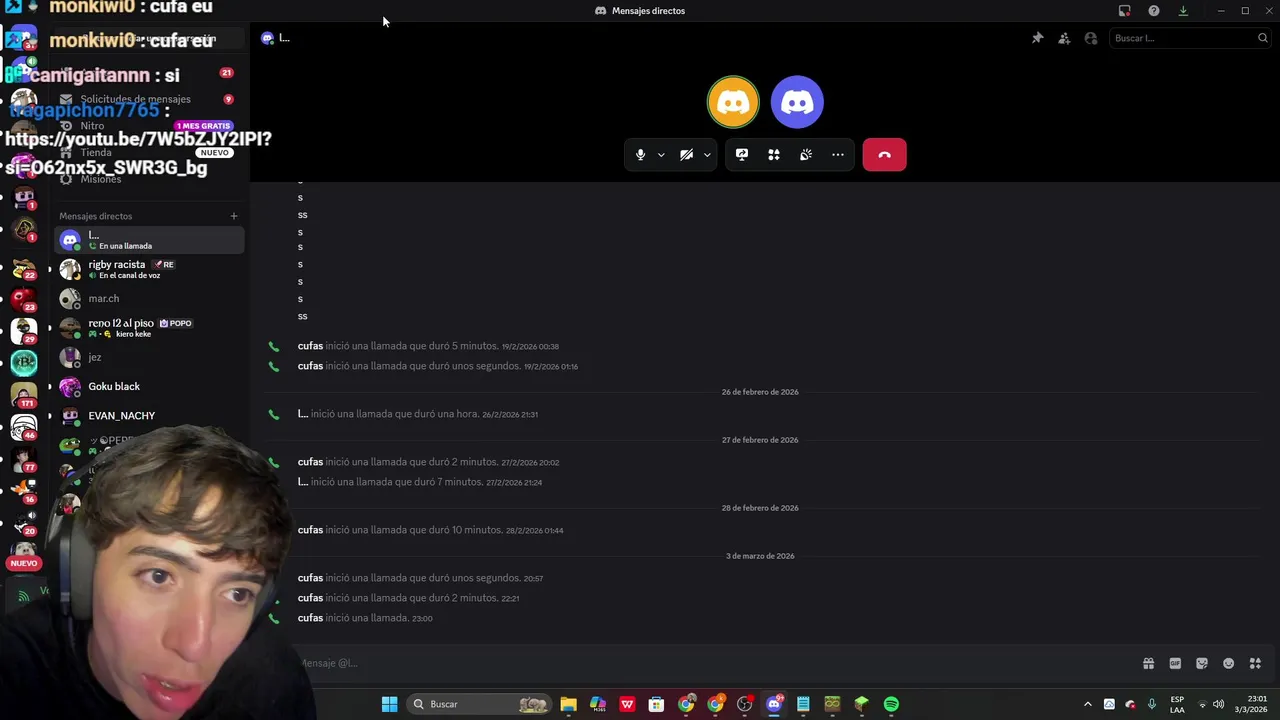This screenshot has width=1280, height=720.
Task: Hang up the call
Action: click(x=884, y=155)
